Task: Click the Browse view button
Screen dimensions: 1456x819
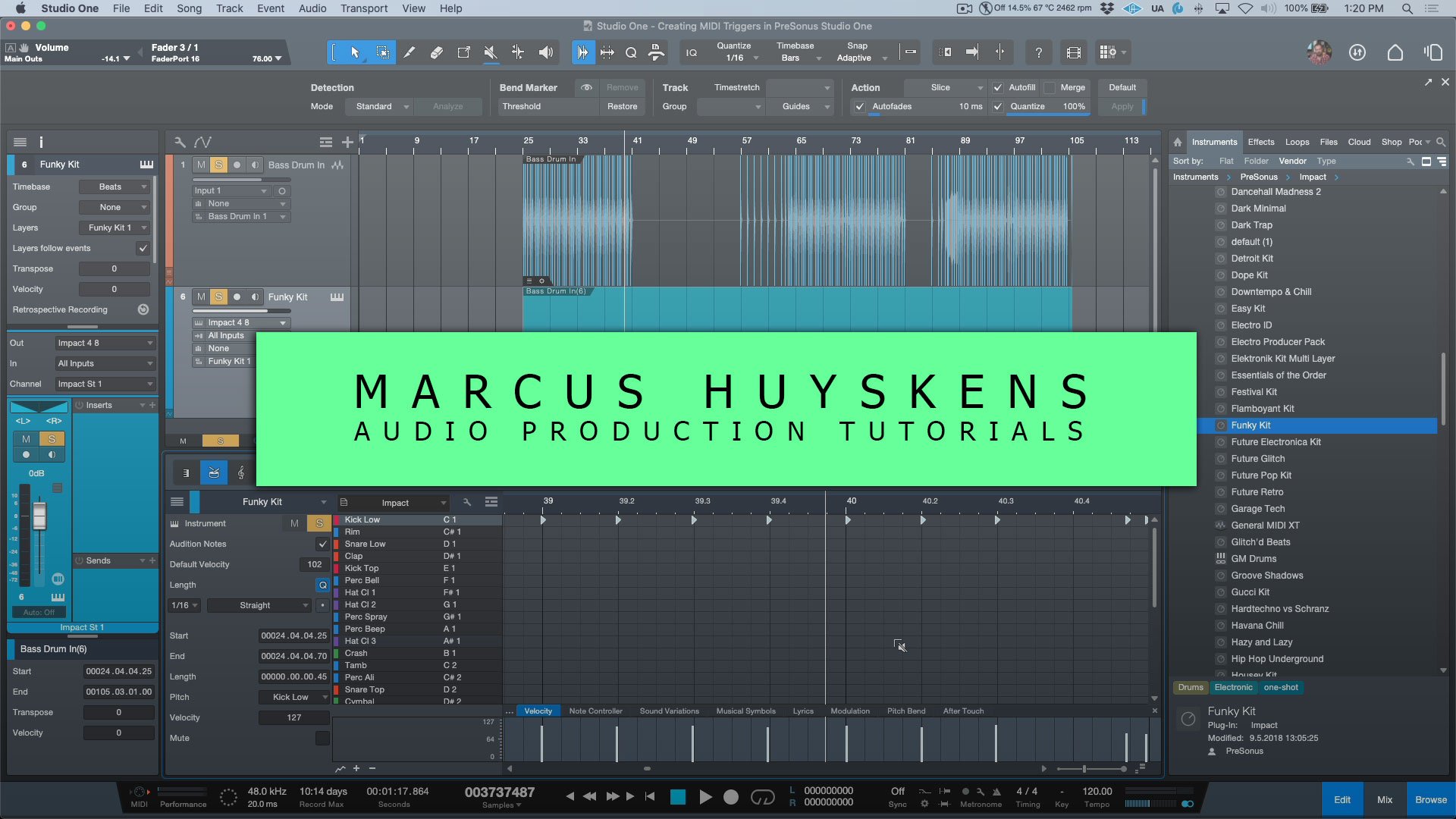Action: coord(1431,800)
